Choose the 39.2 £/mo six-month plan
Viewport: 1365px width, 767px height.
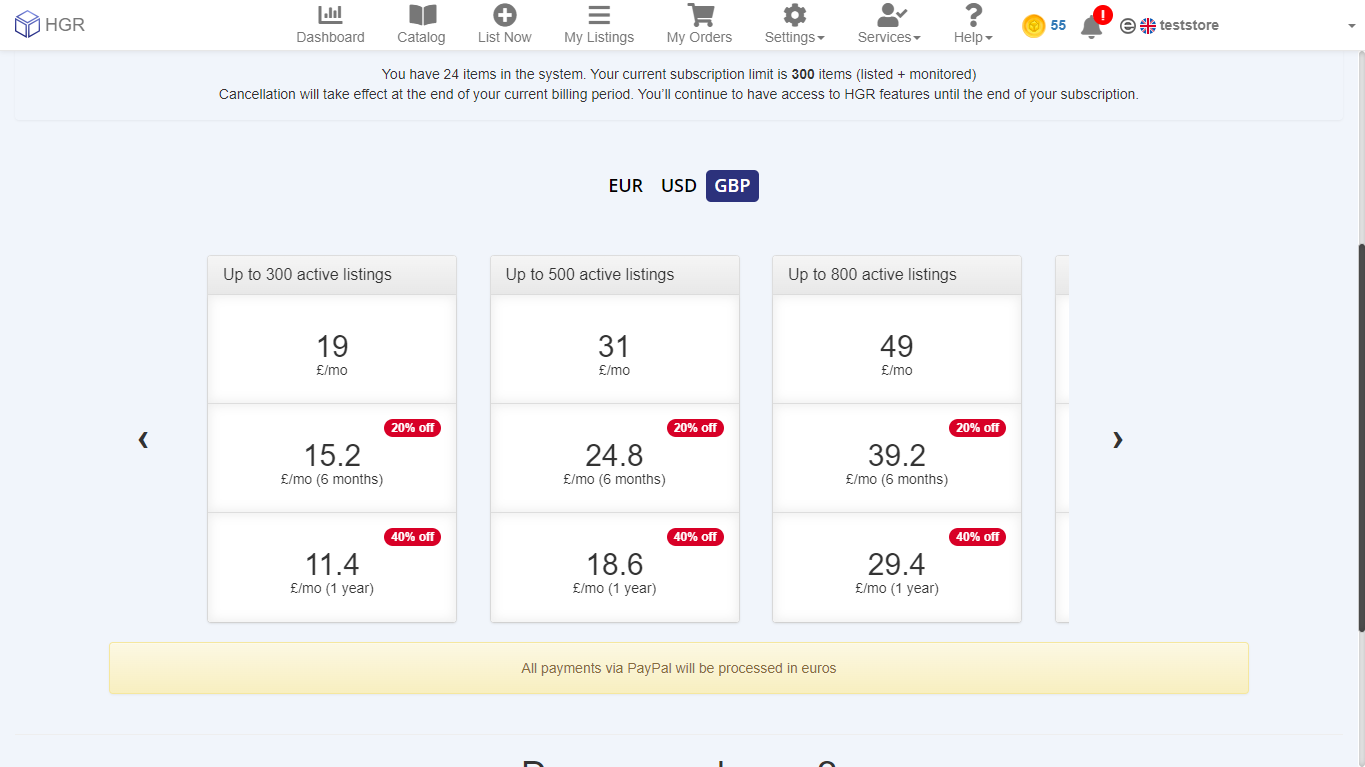pos(897,458)
